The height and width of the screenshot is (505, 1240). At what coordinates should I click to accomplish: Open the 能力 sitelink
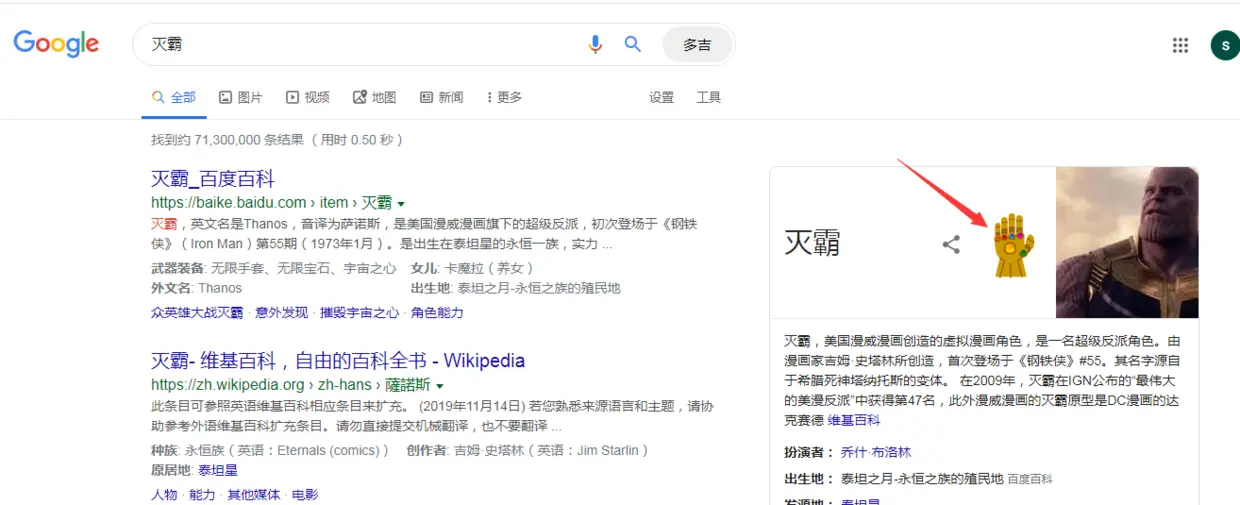(x=202, y=495)
